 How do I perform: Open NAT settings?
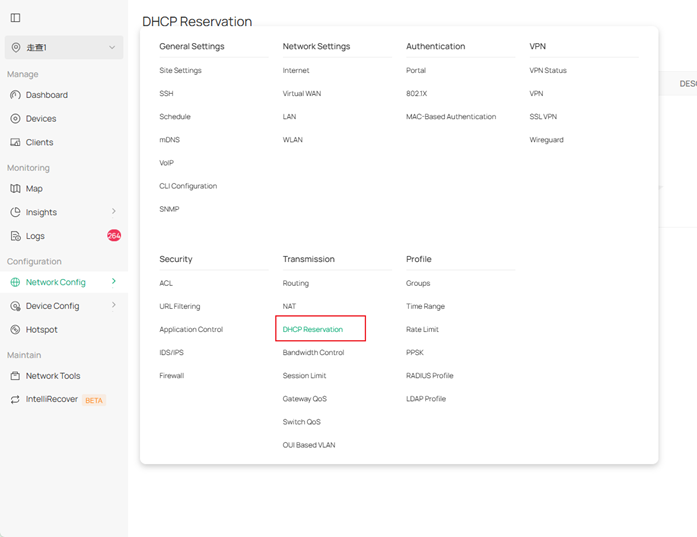click(x=289, y=306)
